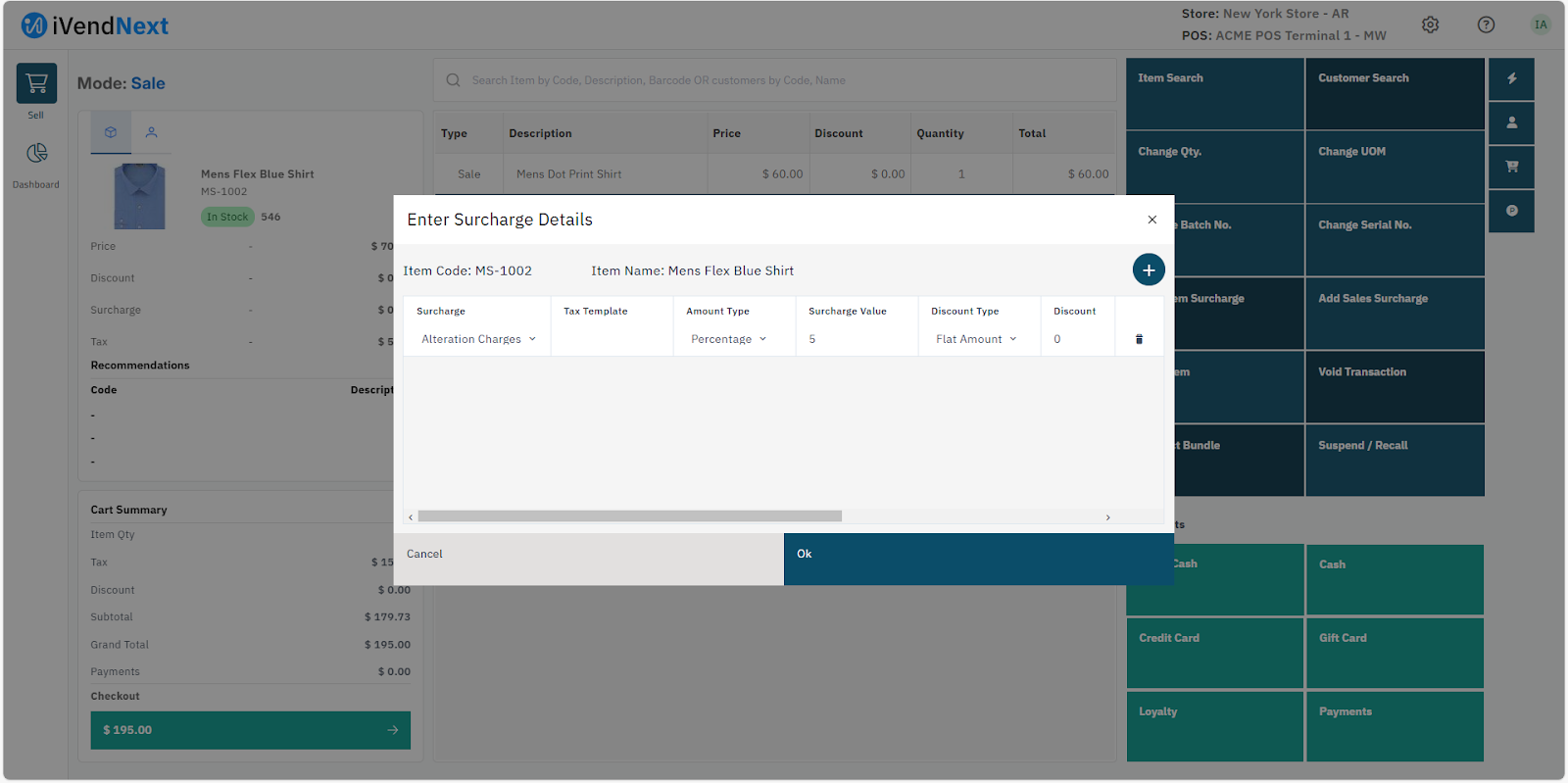Open the Flat Amount discount type dropdown
The width and height of the screenshot is (1568, 783).
click(x=976, y=339)
